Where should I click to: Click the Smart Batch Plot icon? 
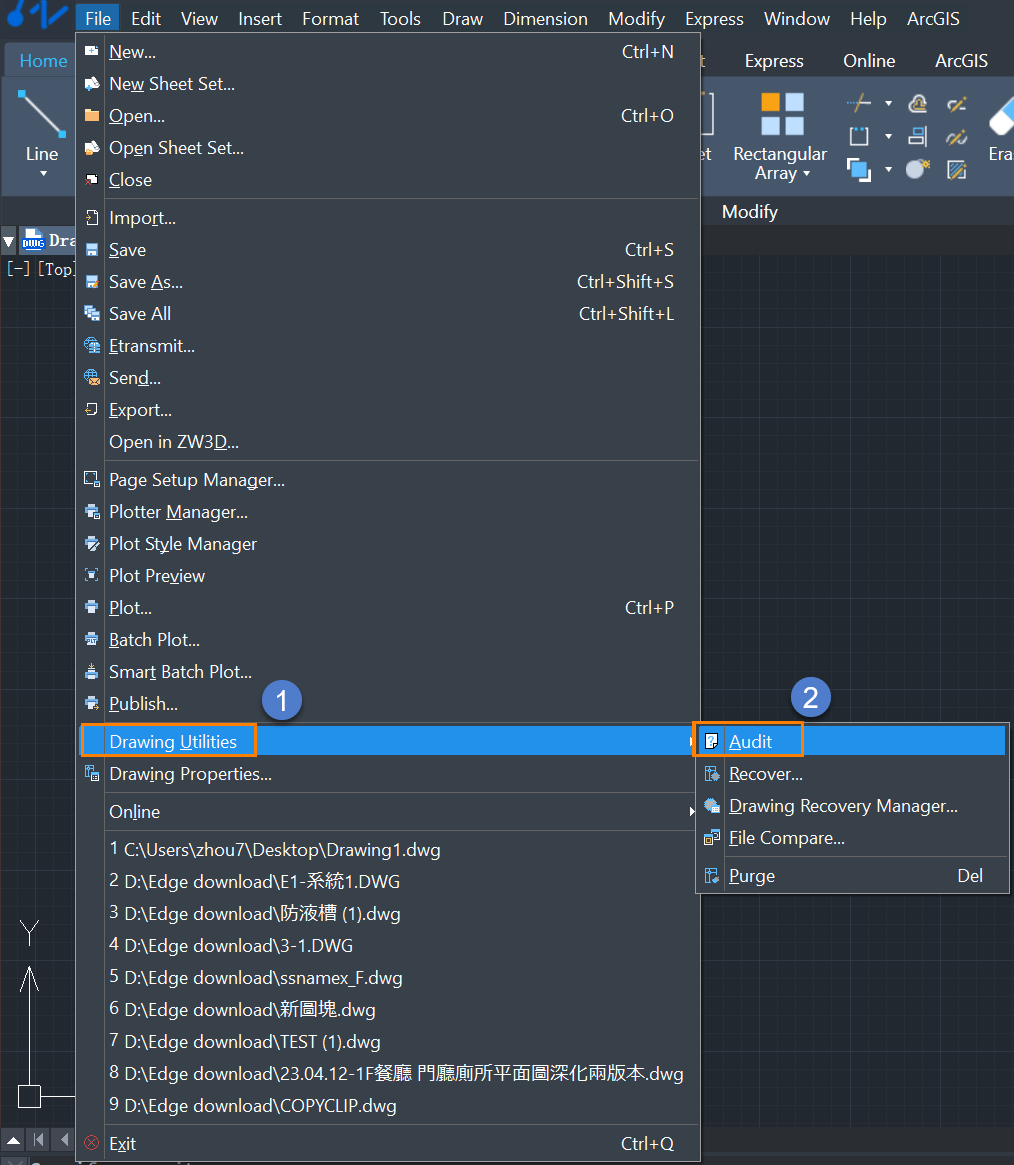coord(91,671)
